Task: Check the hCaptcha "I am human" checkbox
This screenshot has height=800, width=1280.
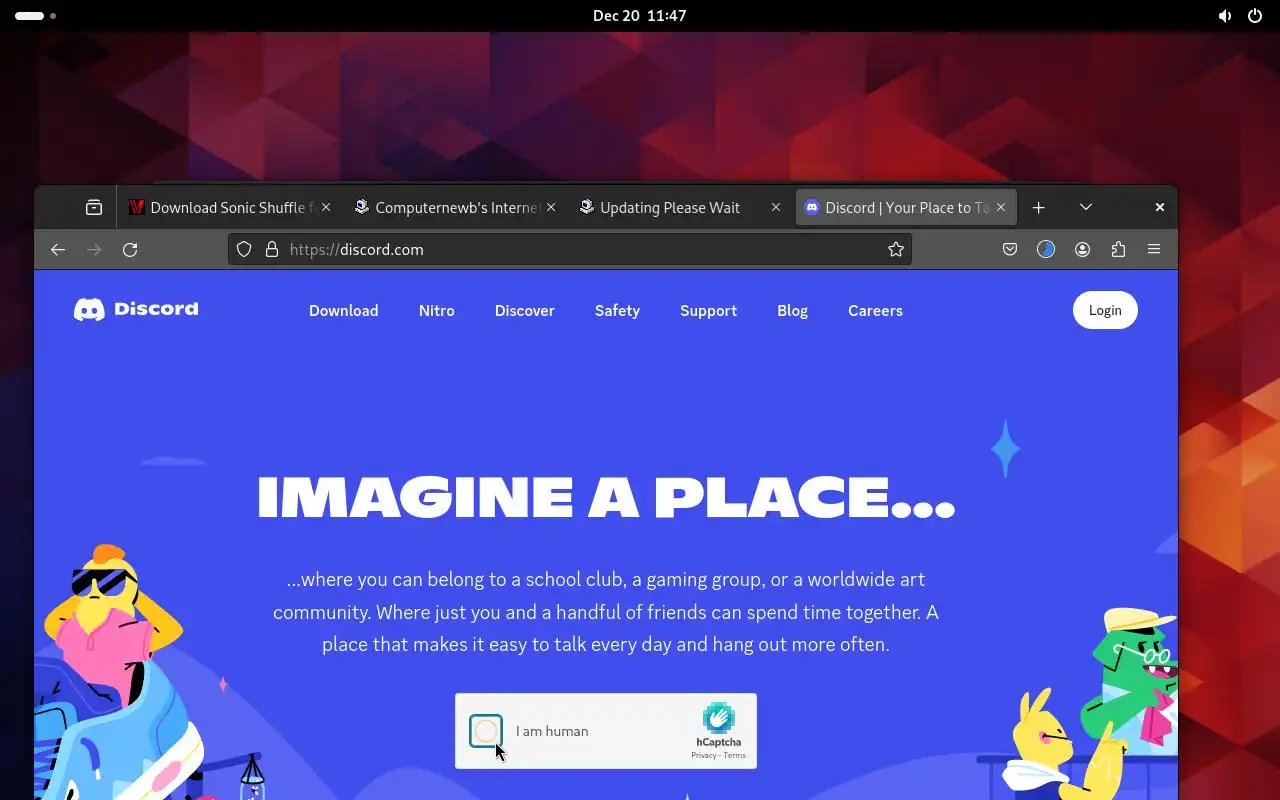Action: click(486, 731)
